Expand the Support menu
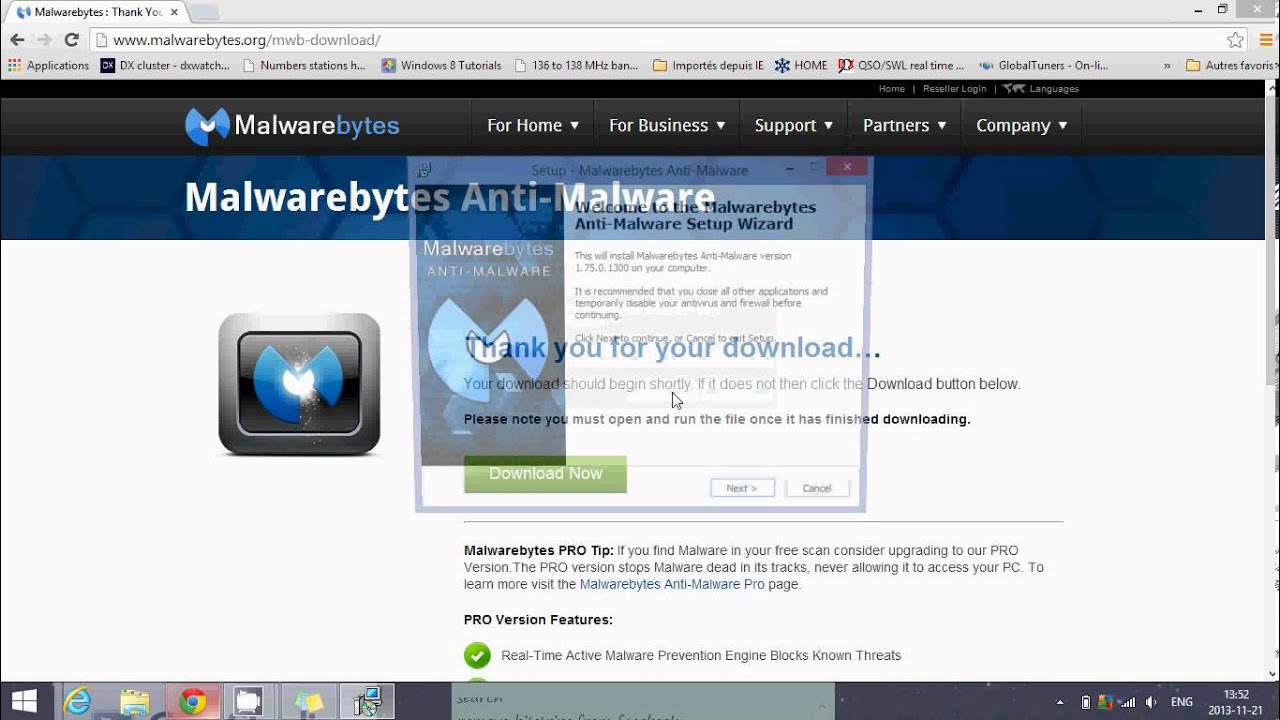 tap(794, 125)
